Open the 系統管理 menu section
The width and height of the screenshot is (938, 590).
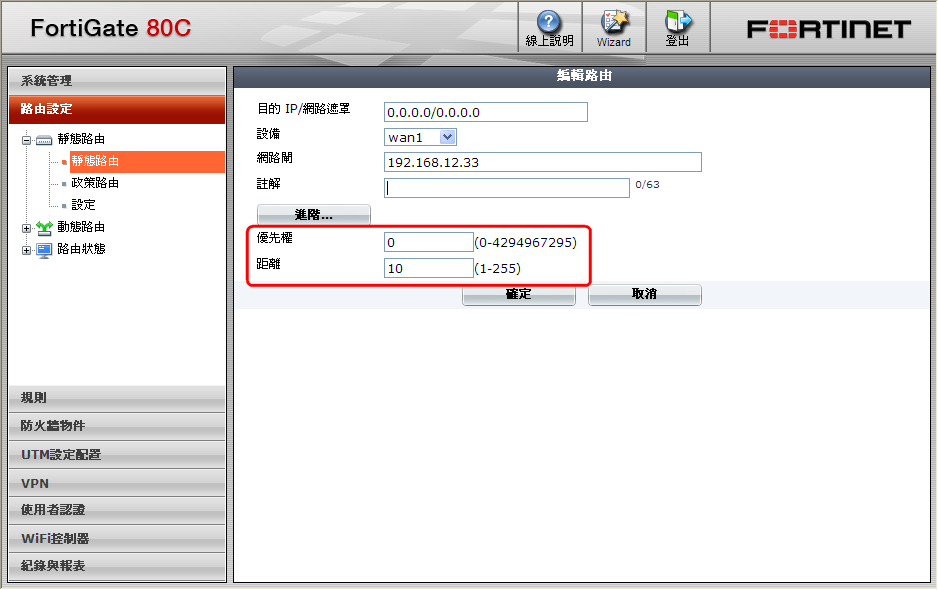117,81
